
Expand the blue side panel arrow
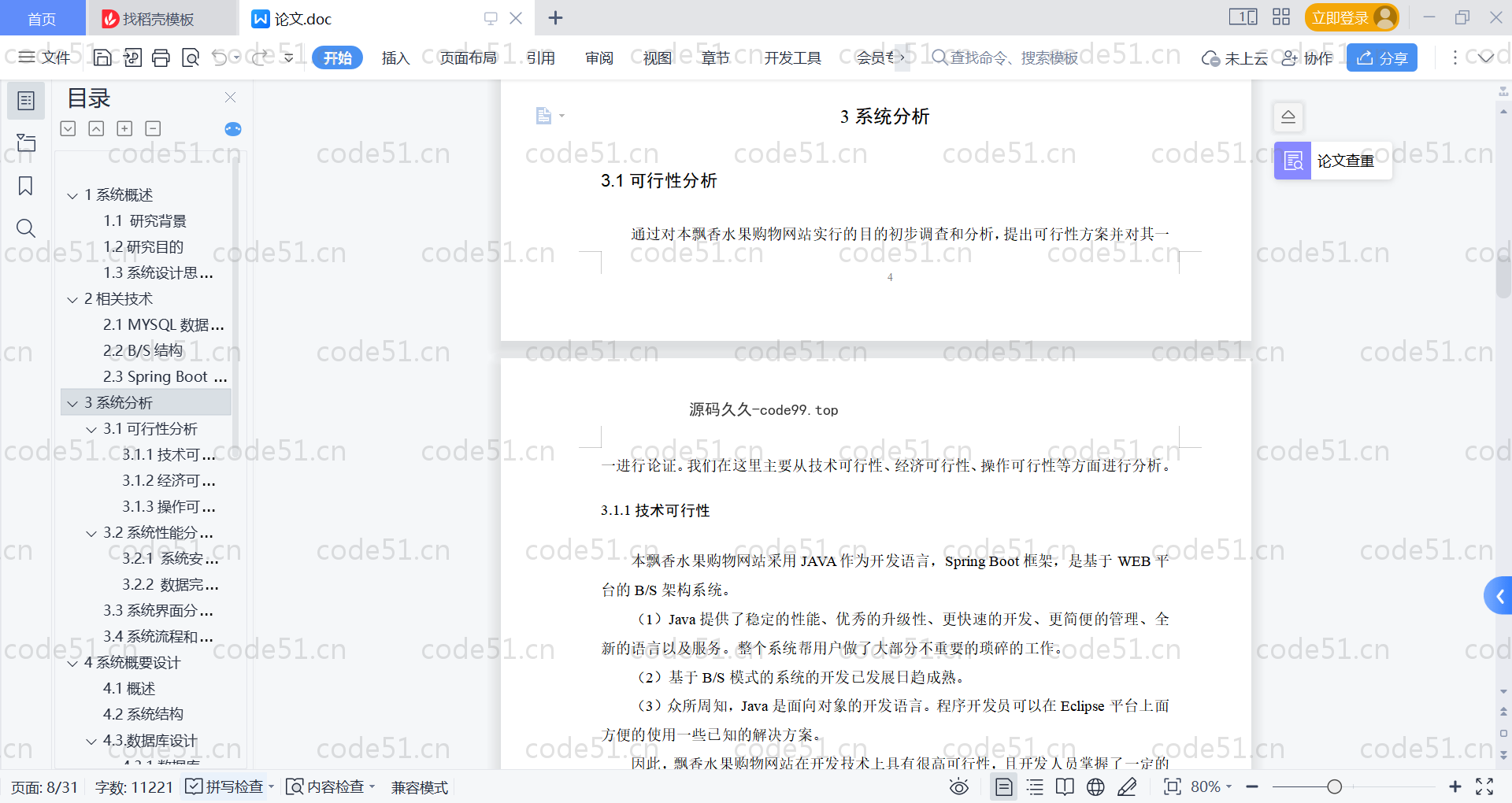coord(1499,597)
